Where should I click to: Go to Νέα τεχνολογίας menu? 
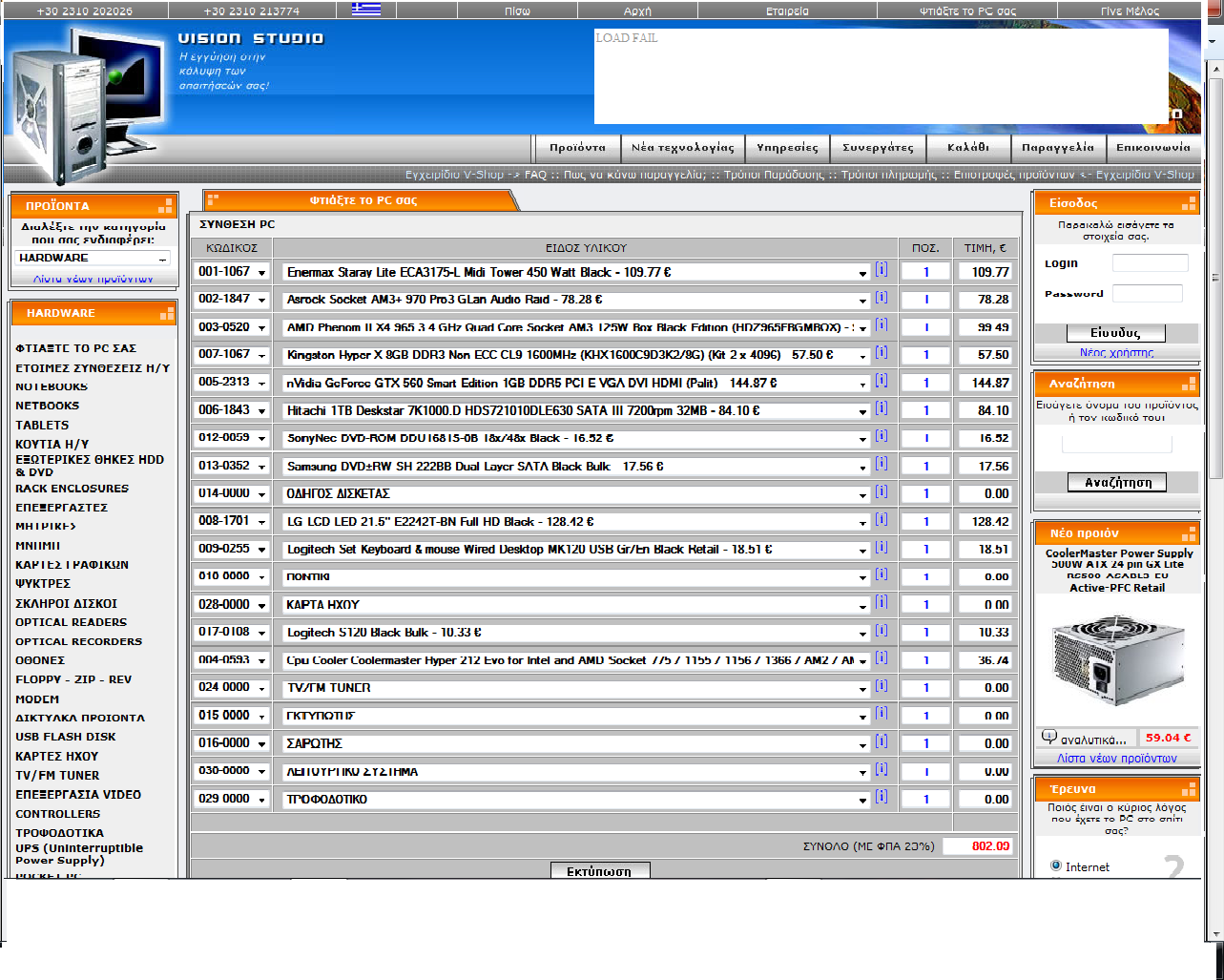coord(683,148)
